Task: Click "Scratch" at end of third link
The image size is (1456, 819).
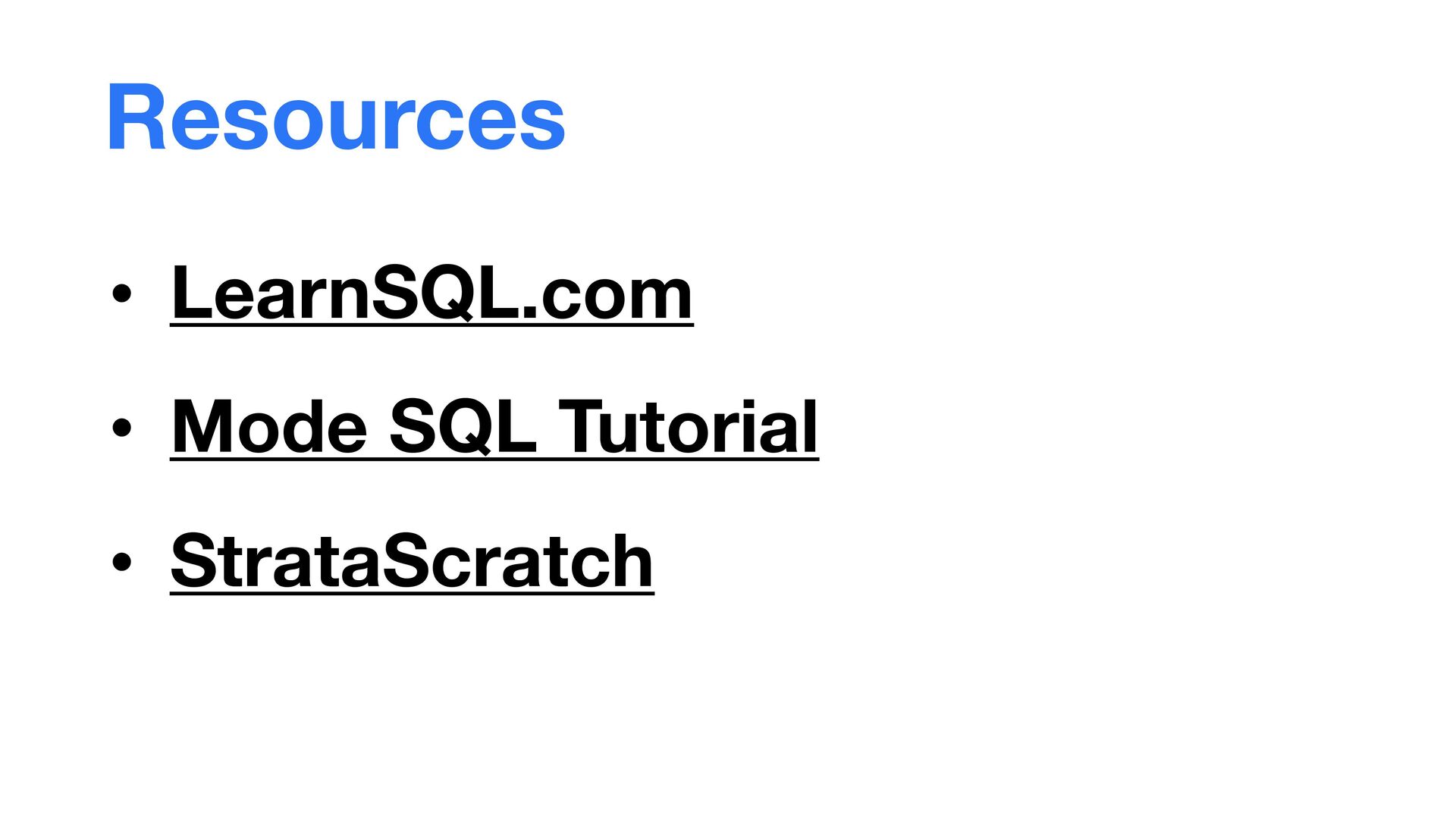Action: (x=516, y=561)
